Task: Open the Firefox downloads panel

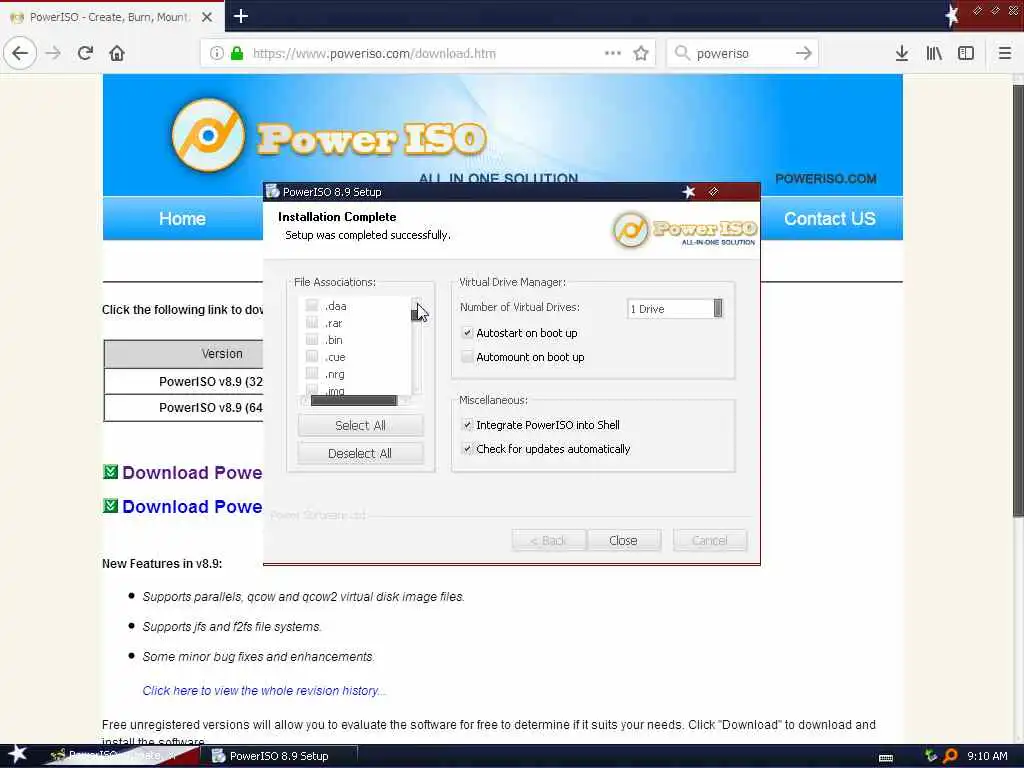Action: pyautogui.click(x=902, y=53)
